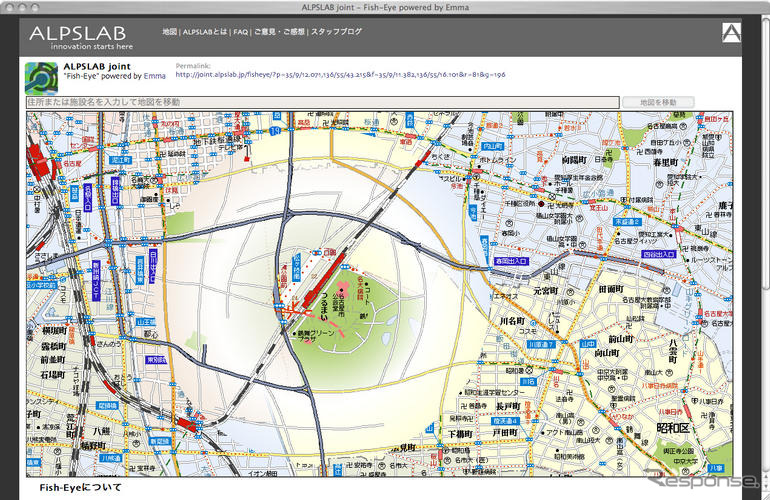Click the innovation starts here tagline
This screenshot has width=770, height=500.
[x=92, y=46]
